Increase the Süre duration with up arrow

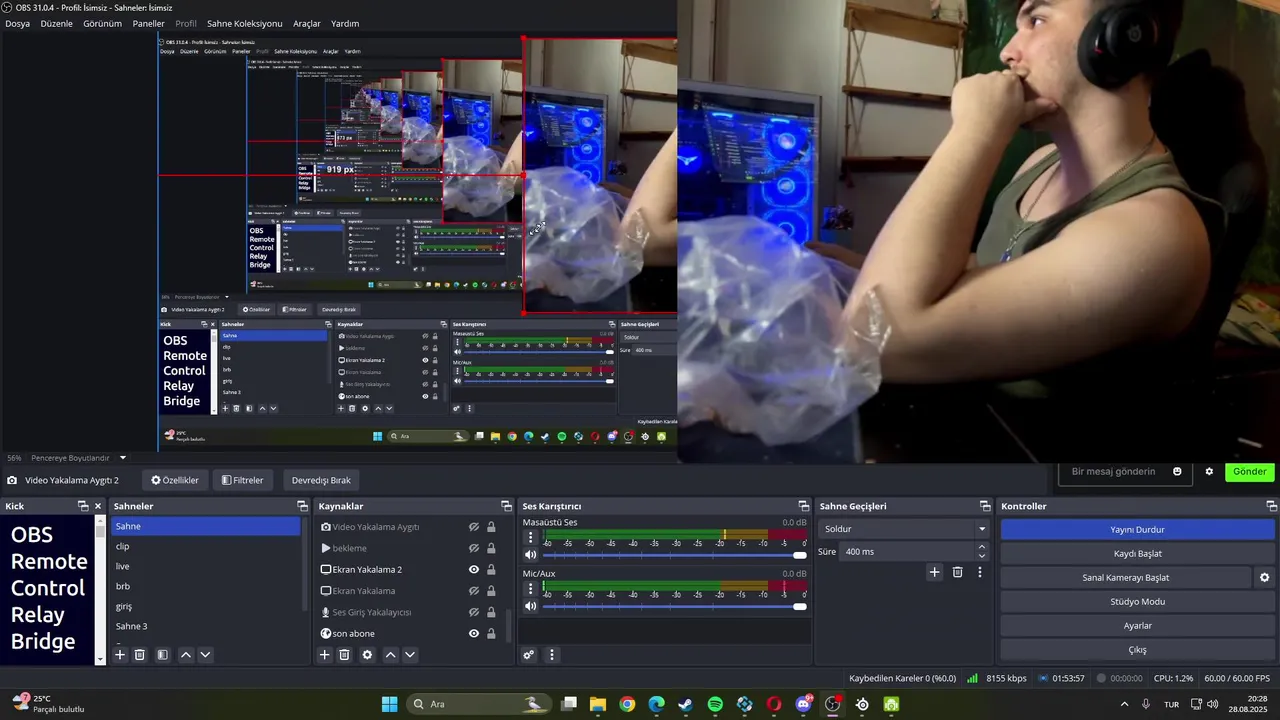(982, 547)
